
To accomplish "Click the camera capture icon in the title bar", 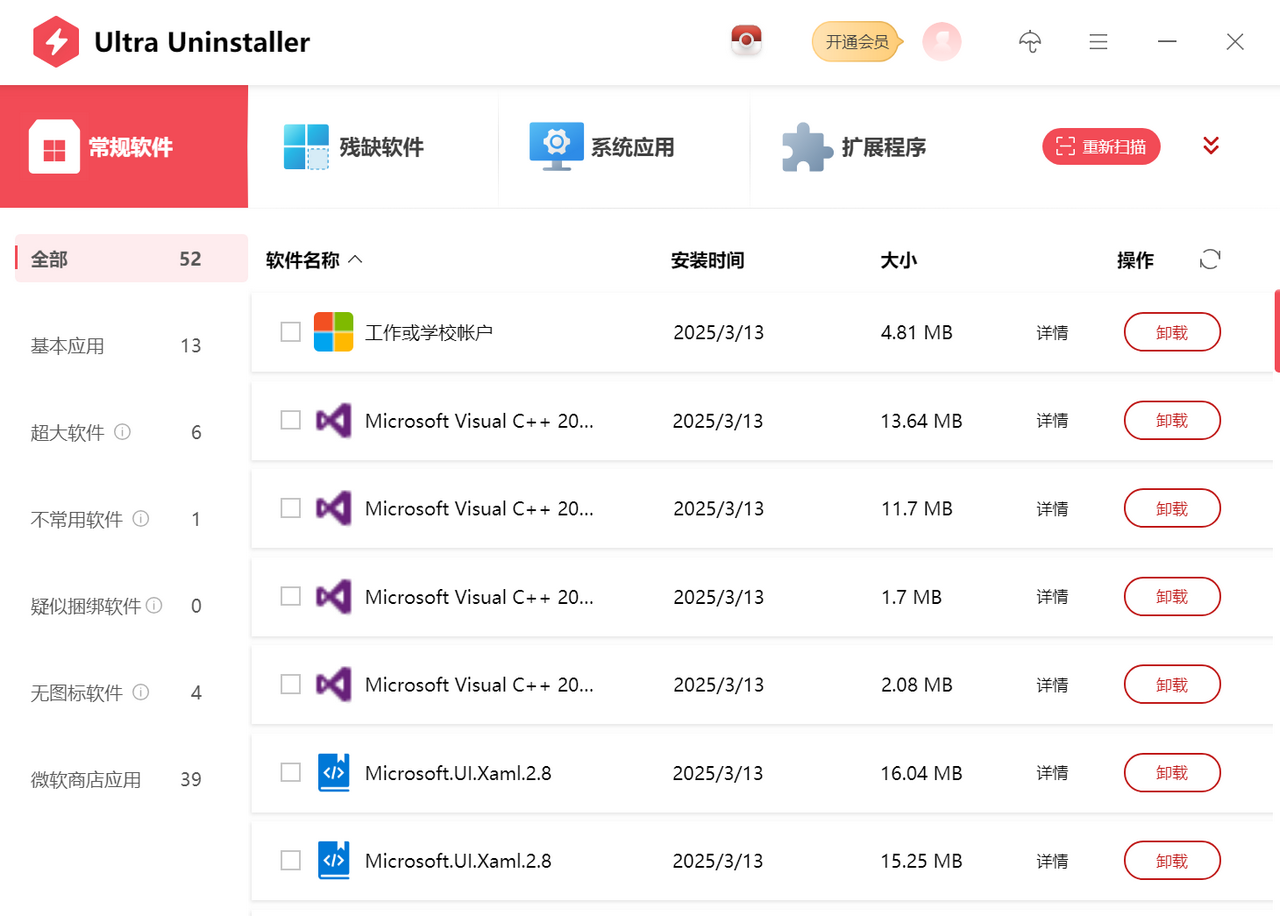I will tap(745, 41).
